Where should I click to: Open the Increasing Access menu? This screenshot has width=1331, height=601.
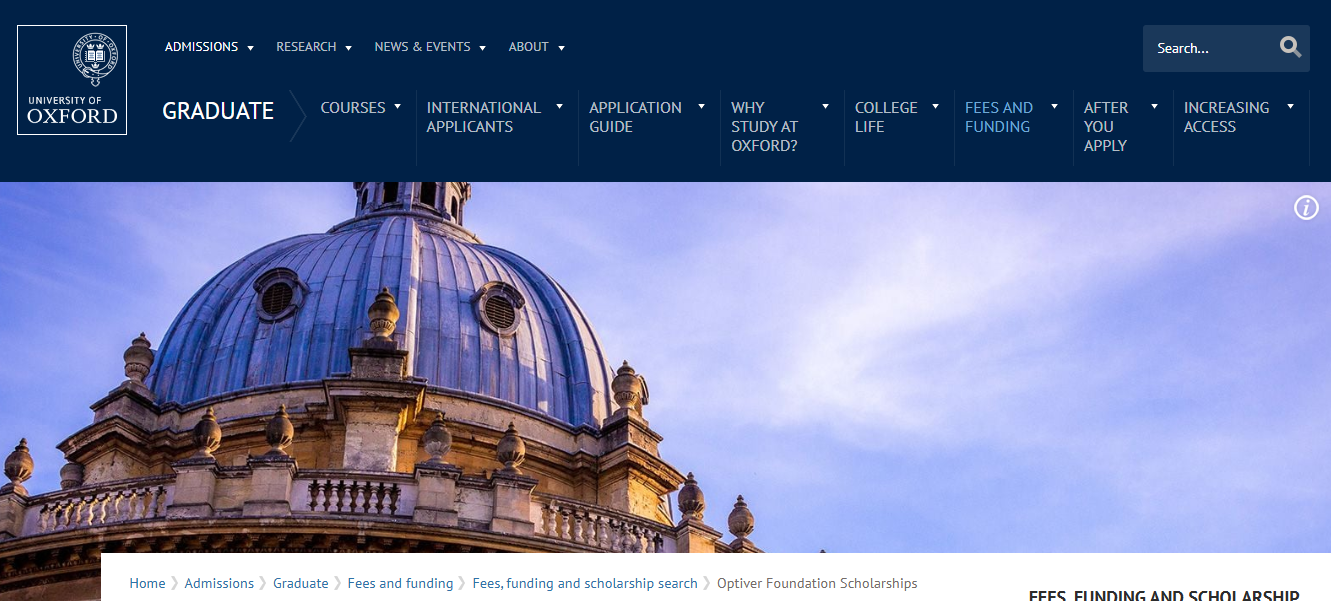(x=1226, y=117)
